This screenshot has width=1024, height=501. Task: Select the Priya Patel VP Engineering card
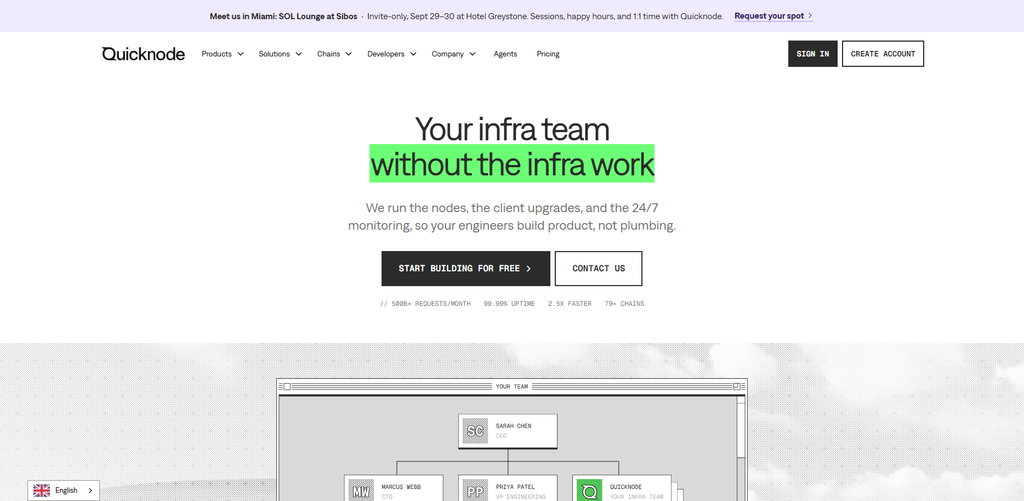point(508,488)
